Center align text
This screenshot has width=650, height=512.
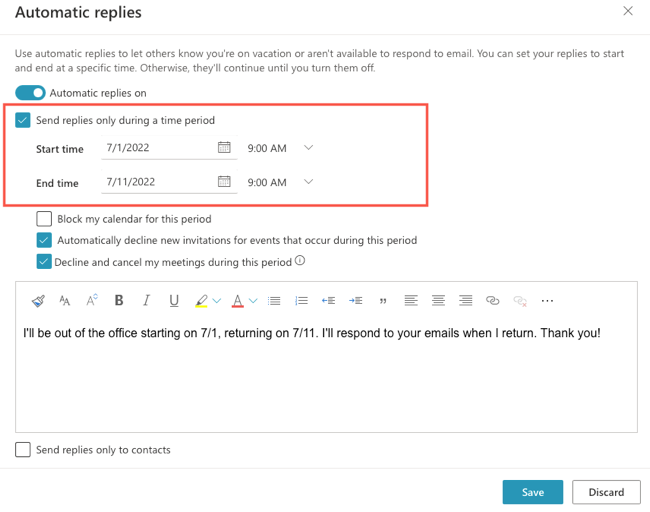[x=438, y=301]
